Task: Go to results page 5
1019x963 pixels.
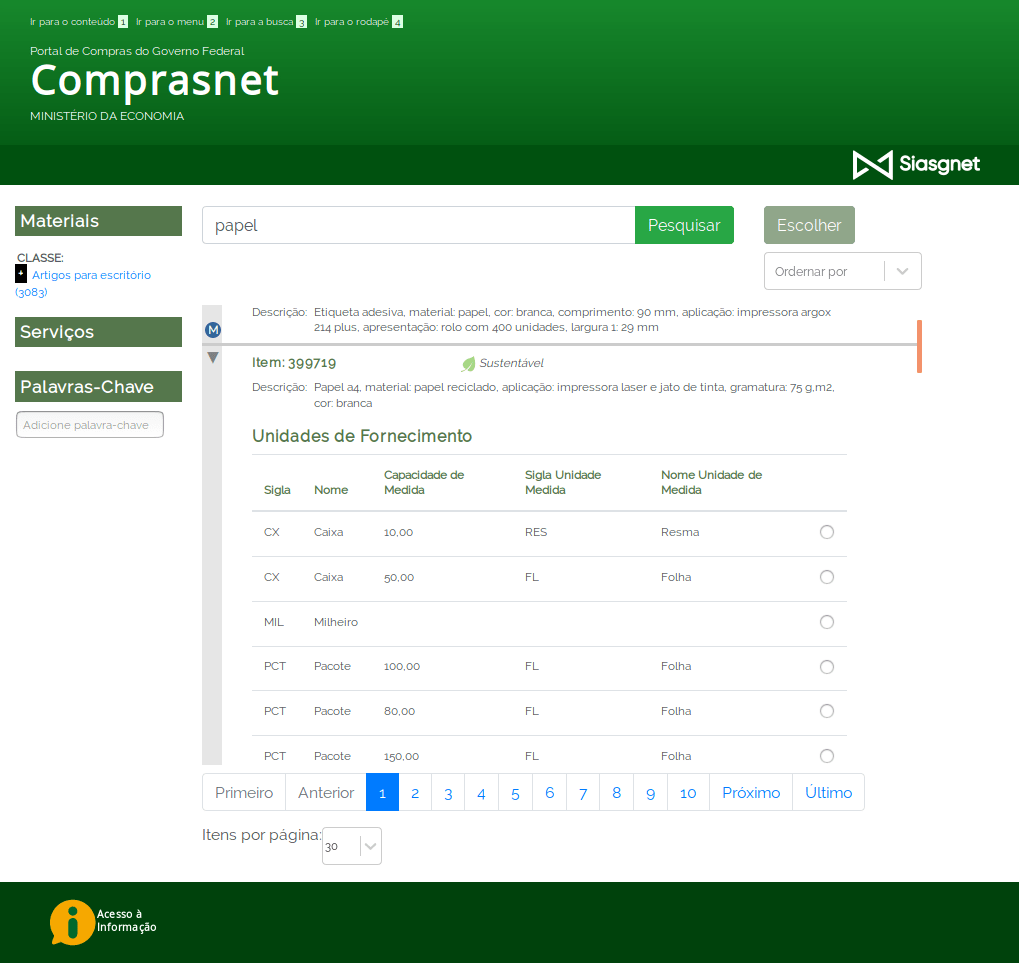Action: (x=515, y=793)
